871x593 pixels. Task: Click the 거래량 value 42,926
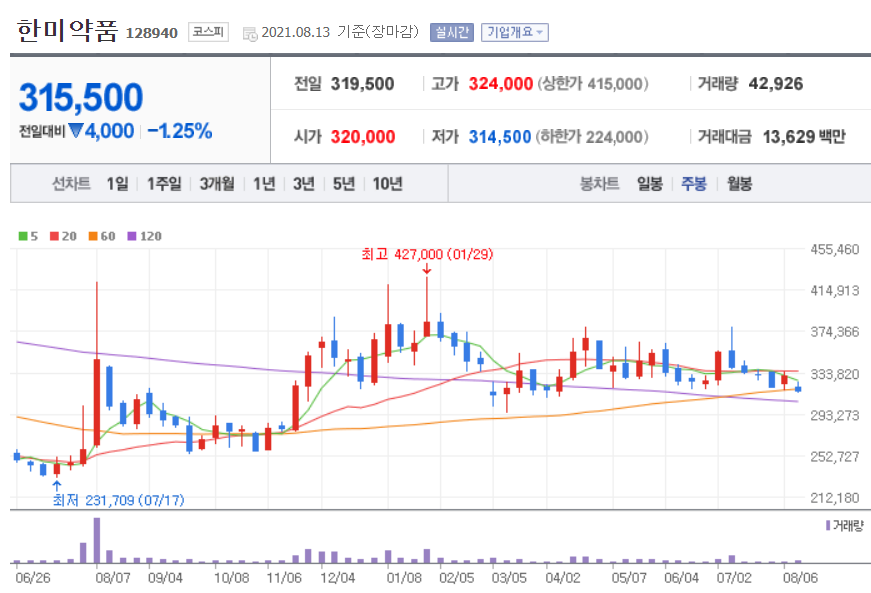775,84
